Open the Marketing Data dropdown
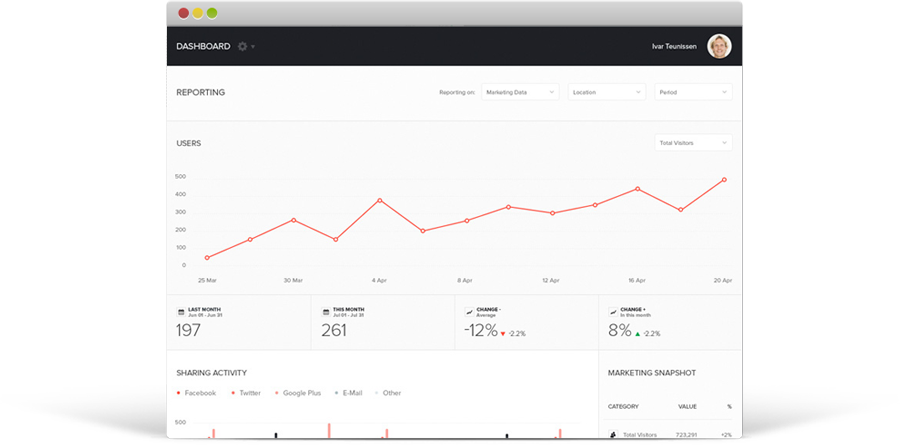The height and width of the screenshot is (445, 900). (520, 92)
